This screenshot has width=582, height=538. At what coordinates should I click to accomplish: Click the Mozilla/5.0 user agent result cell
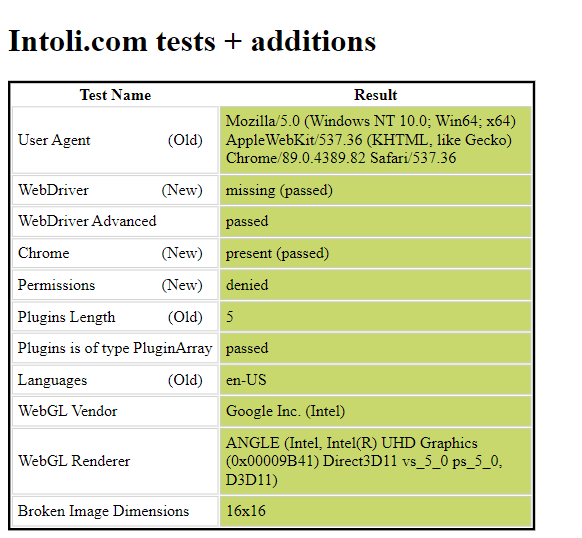(376, 140)
